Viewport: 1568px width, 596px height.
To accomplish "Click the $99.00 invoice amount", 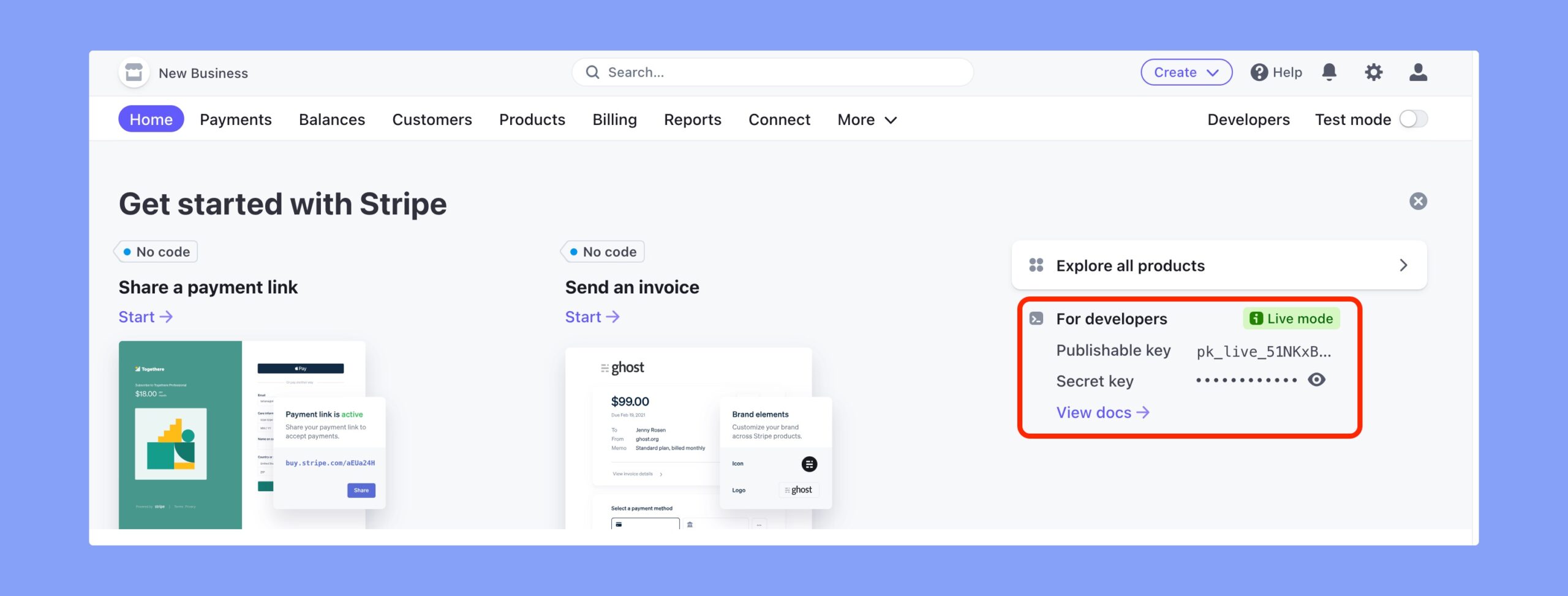I will [630, 401].
